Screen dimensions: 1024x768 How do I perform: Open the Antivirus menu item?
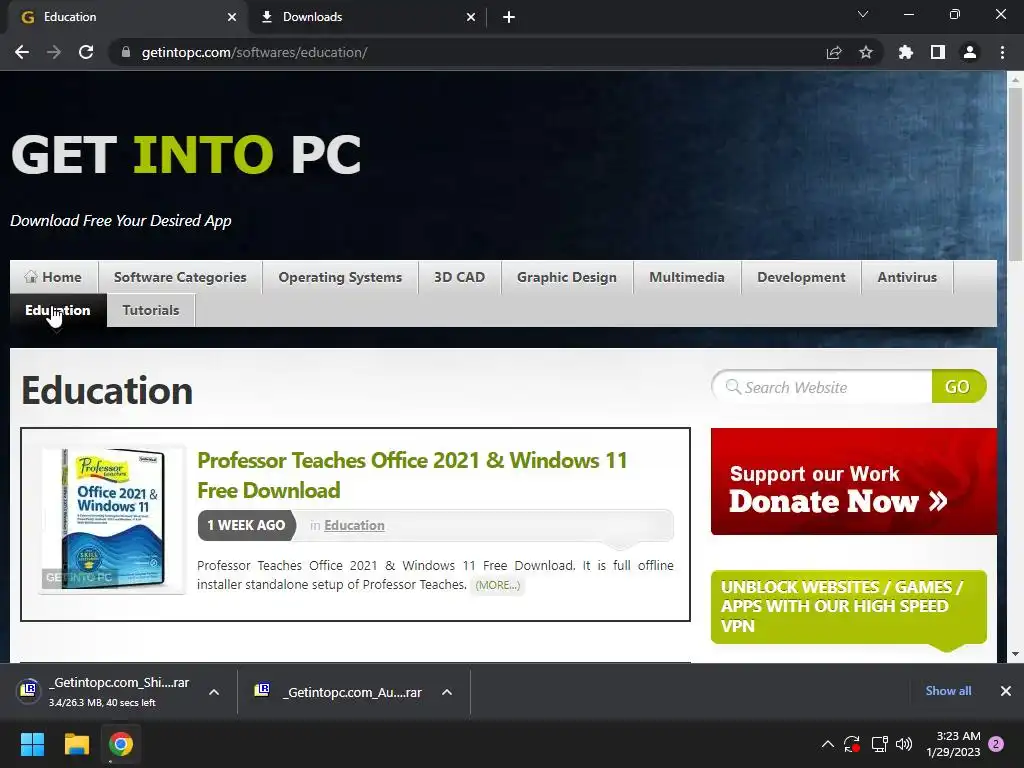pyautogui.click(x=907, y=277)
